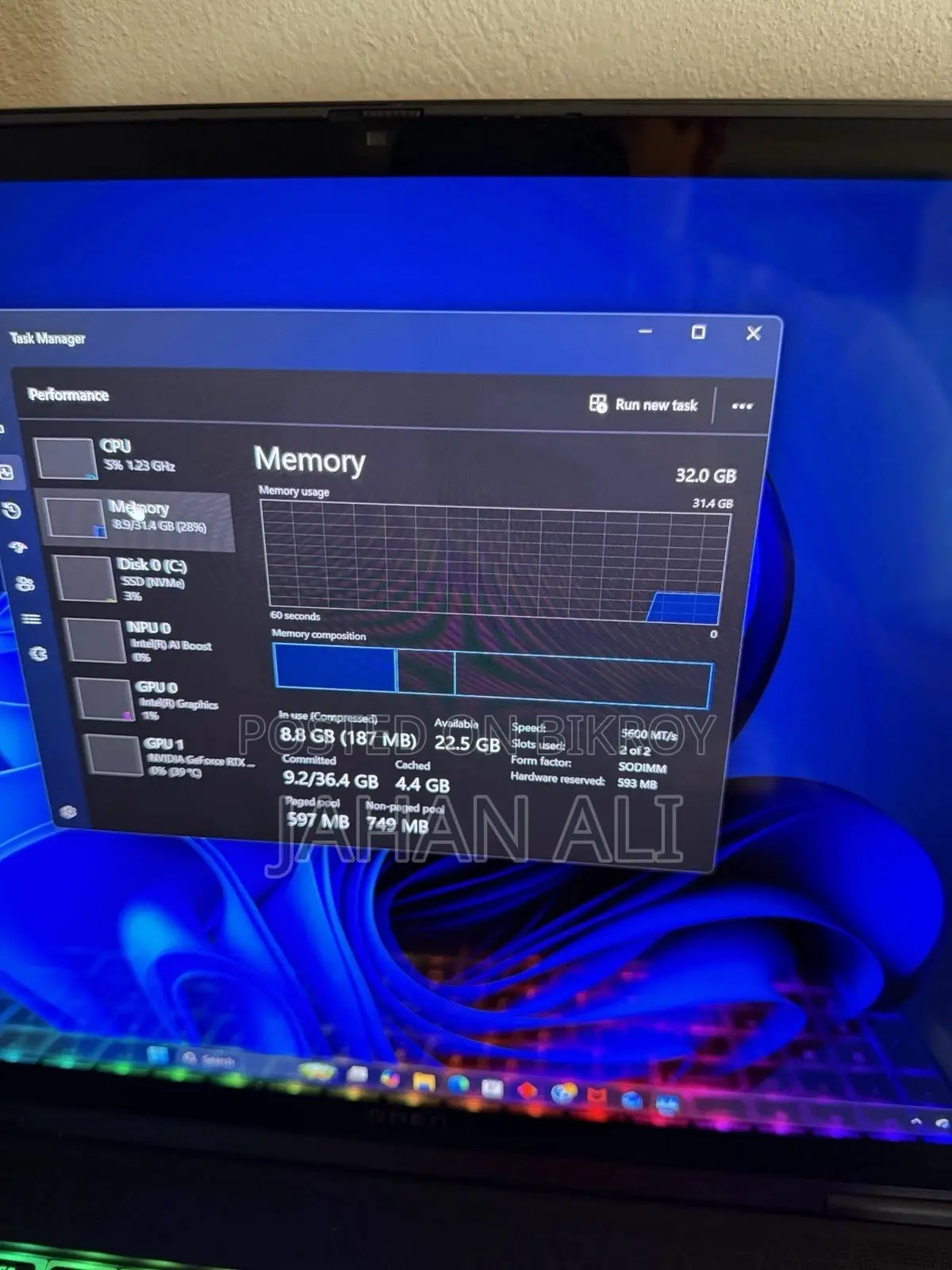This screenshot has height=1270, width=952.
Task: Click the Memory heading
Action: tap(309, 460)
